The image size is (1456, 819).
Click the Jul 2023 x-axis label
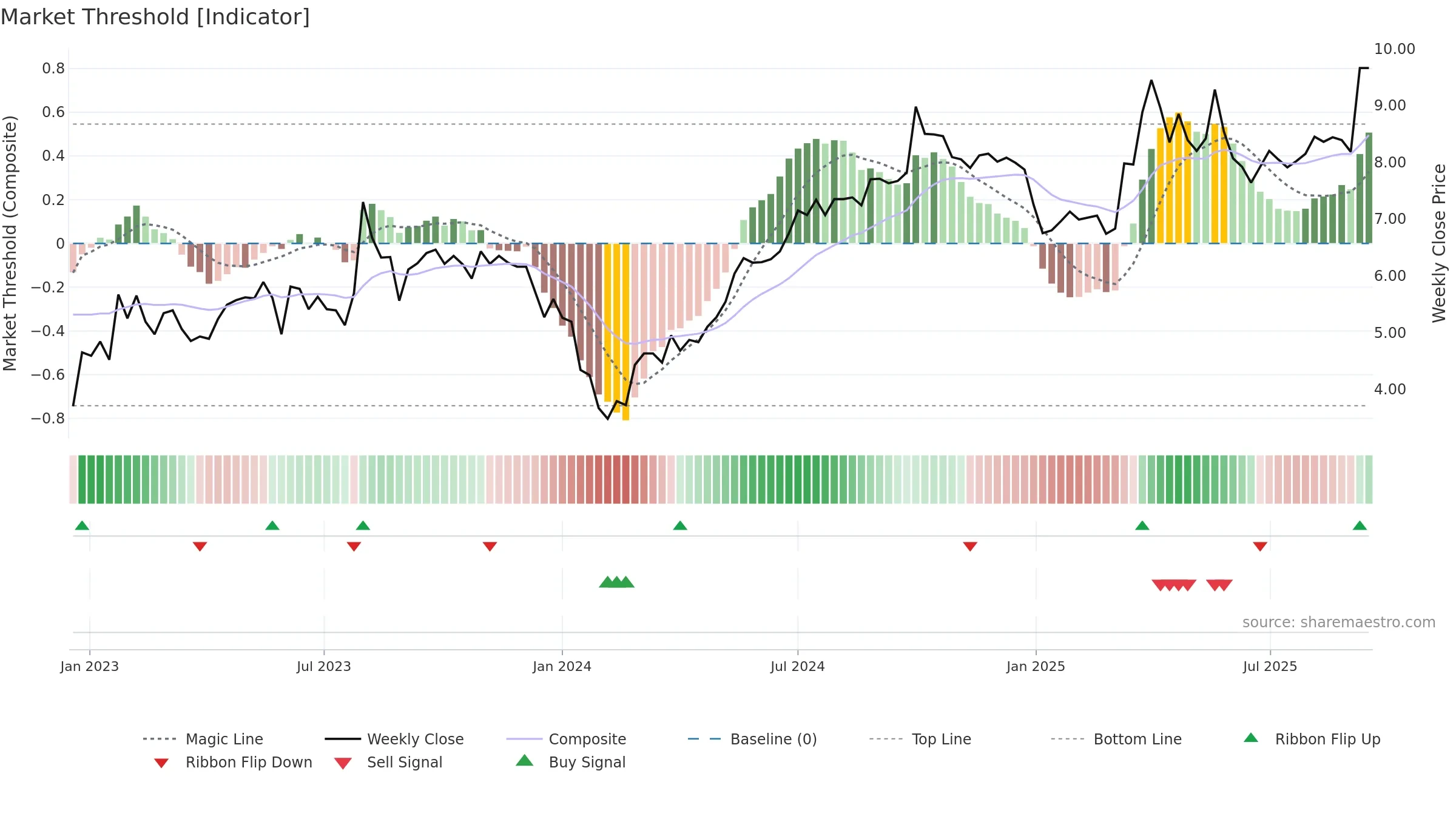pyautogui.click(x=324, y=666)
